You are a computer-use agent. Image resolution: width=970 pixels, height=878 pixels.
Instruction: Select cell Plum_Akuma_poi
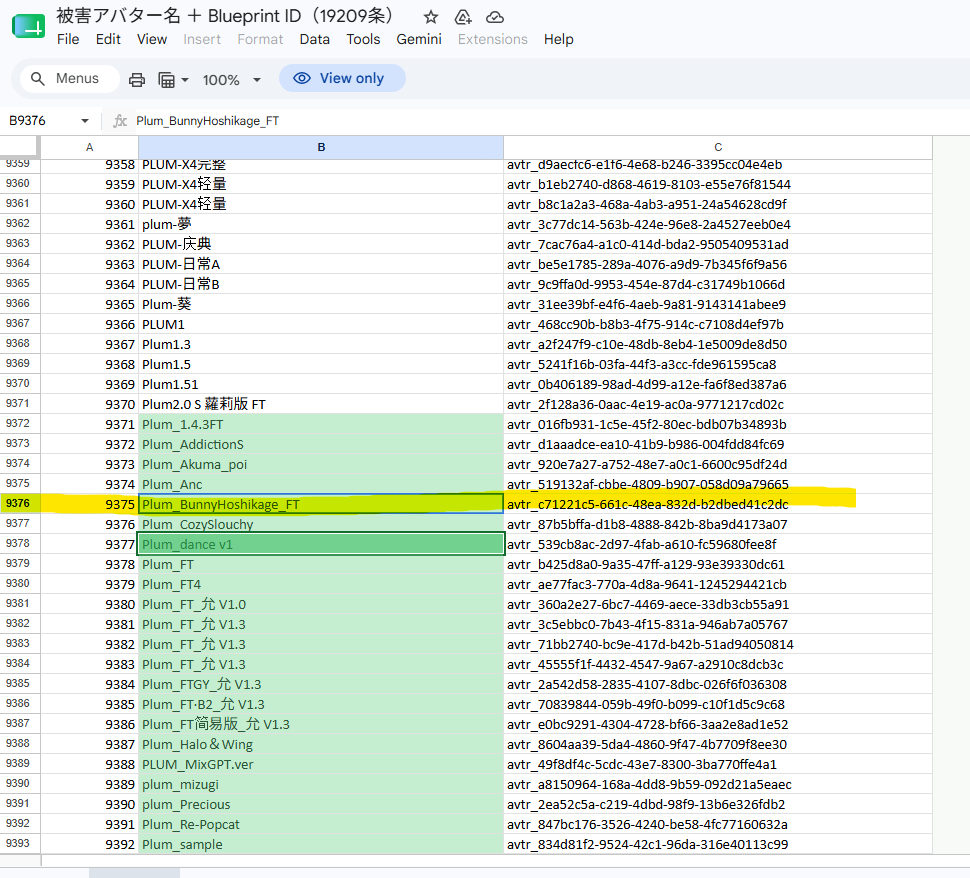click(320, 464)
